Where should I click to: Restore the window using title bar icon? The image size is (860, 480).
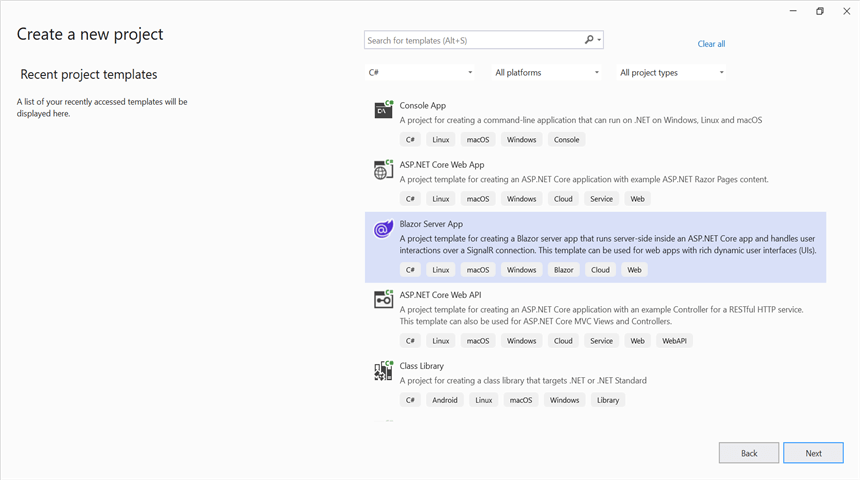[820, 11]
